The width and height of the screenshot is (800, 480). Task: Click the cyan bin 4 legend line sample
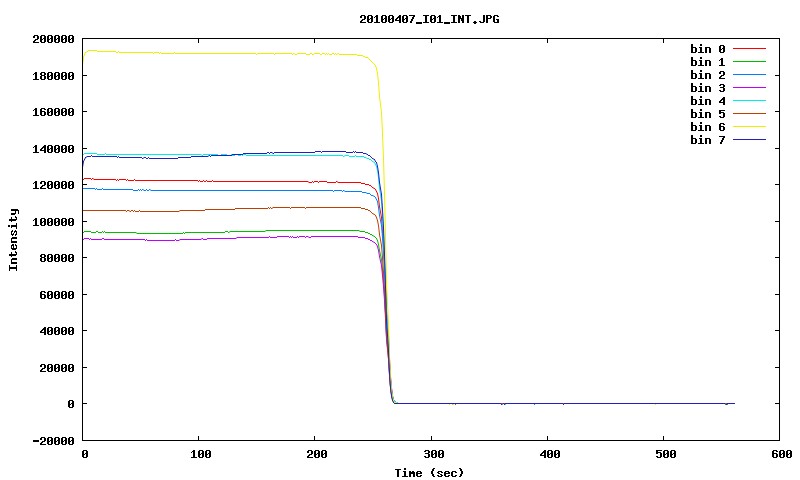click(749, 100)
